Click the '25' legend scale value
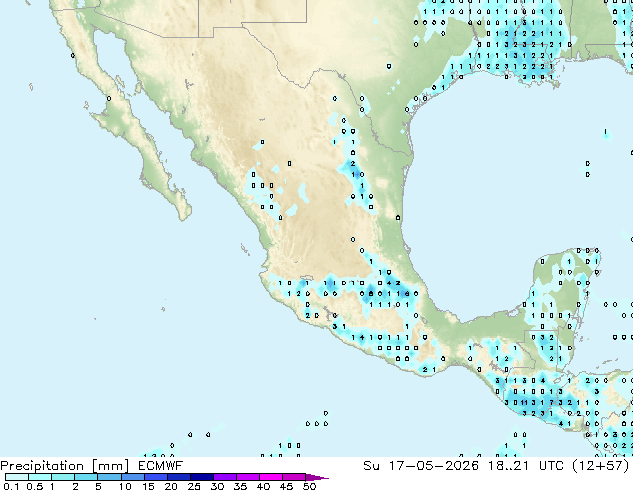The height and width of the screenshot is (490, 634). pyautogui.click(x=194, y=486)
